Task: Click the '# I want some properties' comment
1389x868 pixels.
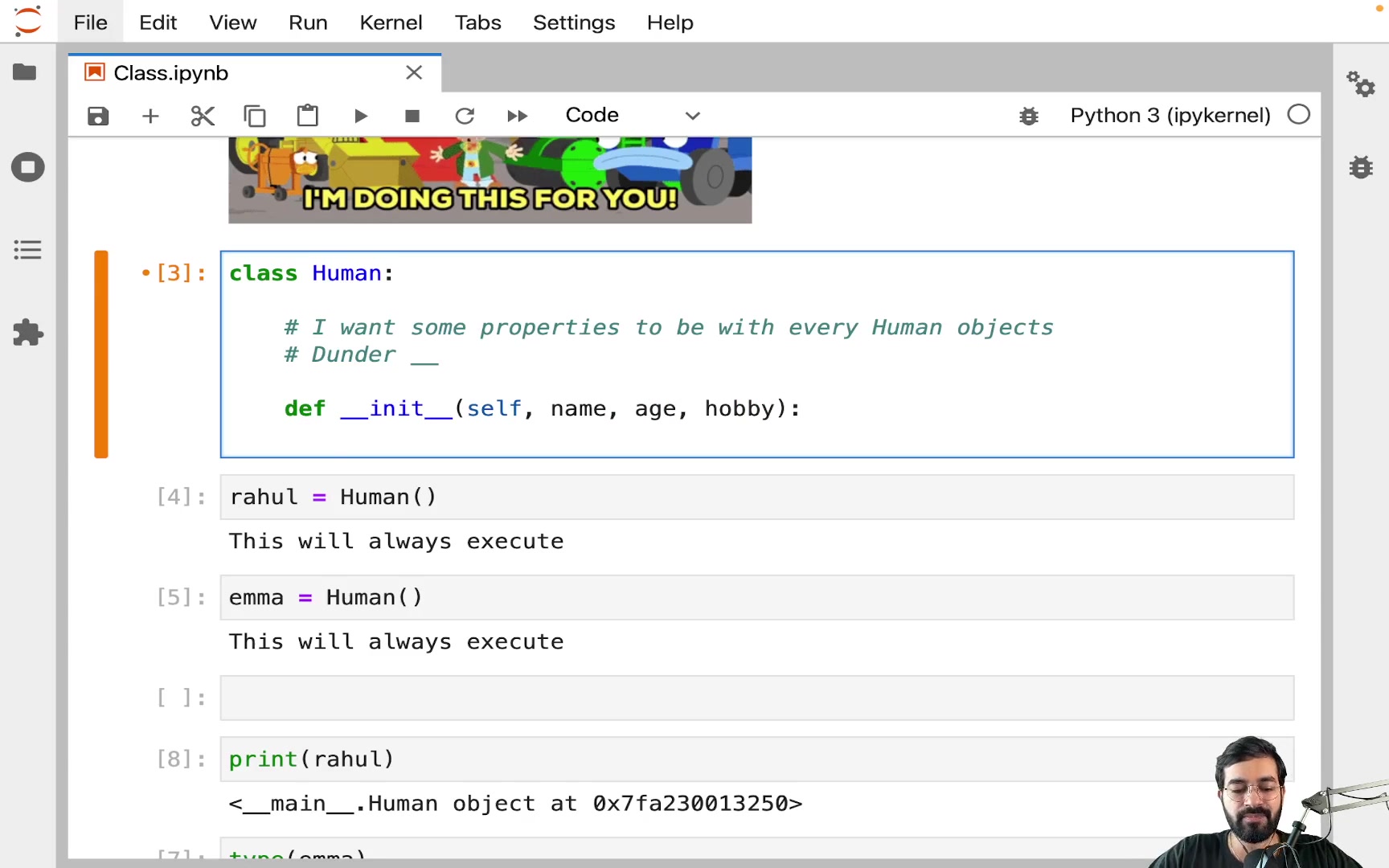Action: pos(669,327)
